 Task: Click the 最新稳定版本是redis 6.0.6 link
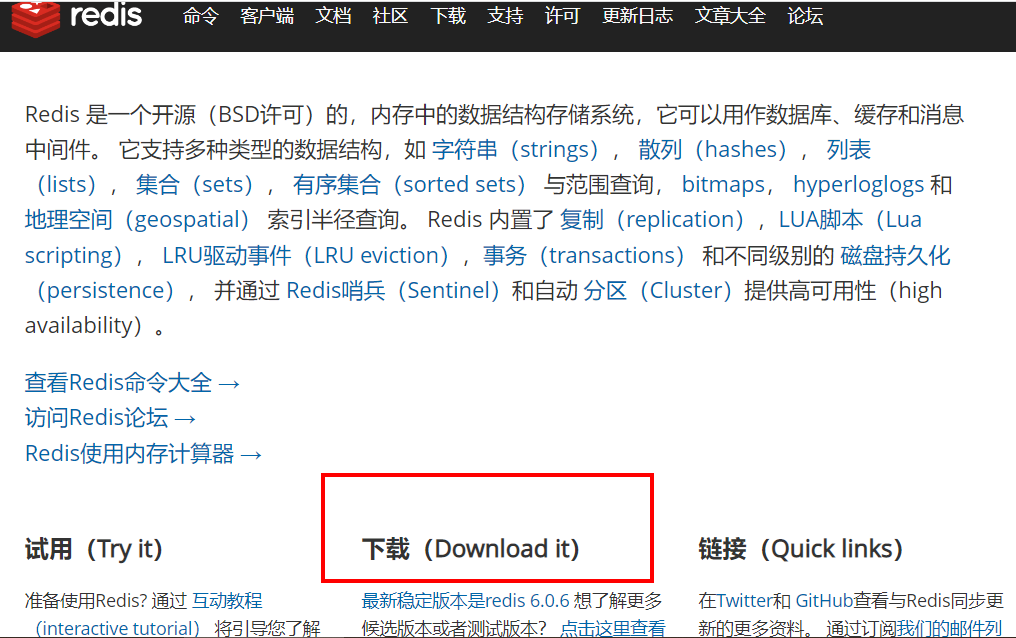click(x=465, y=600)
